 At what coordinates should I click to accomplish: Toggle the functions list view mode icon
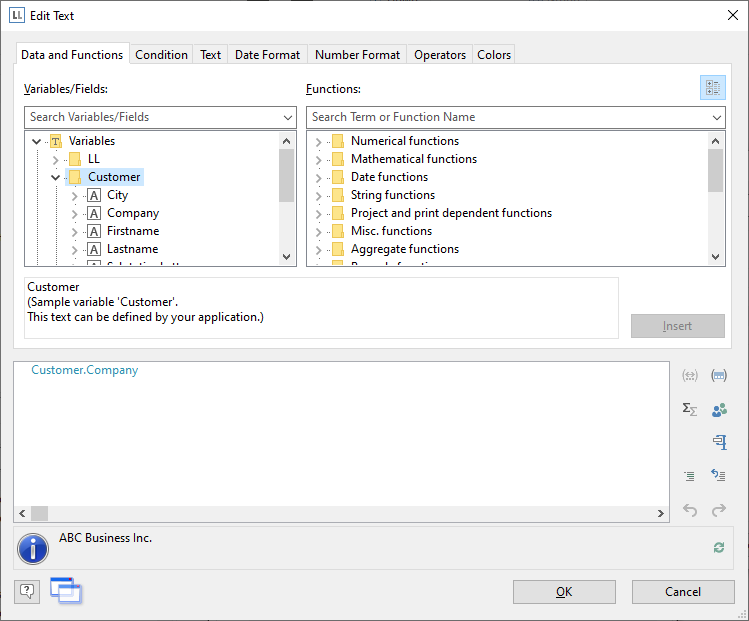pyautogui.click(x=712, y=88)
